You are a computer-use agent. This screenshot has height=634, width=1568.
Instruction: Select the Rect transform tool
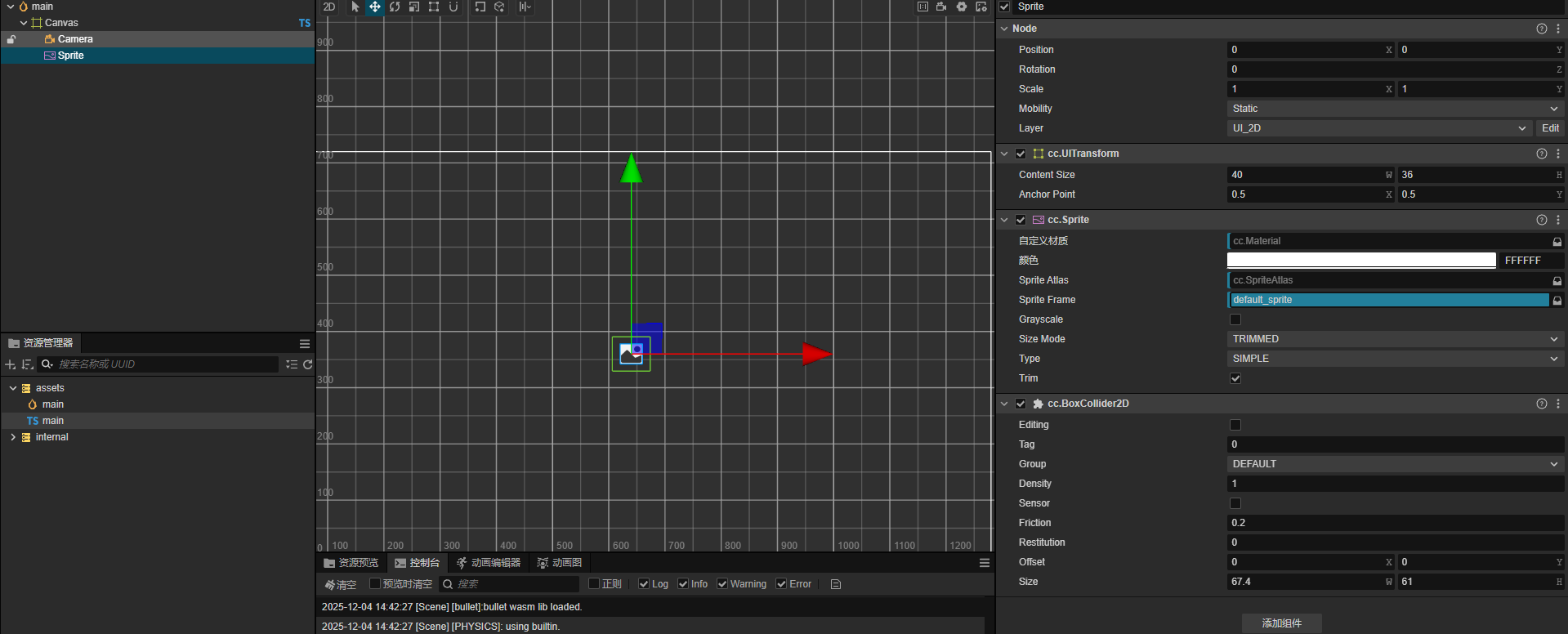coord(434,7)
